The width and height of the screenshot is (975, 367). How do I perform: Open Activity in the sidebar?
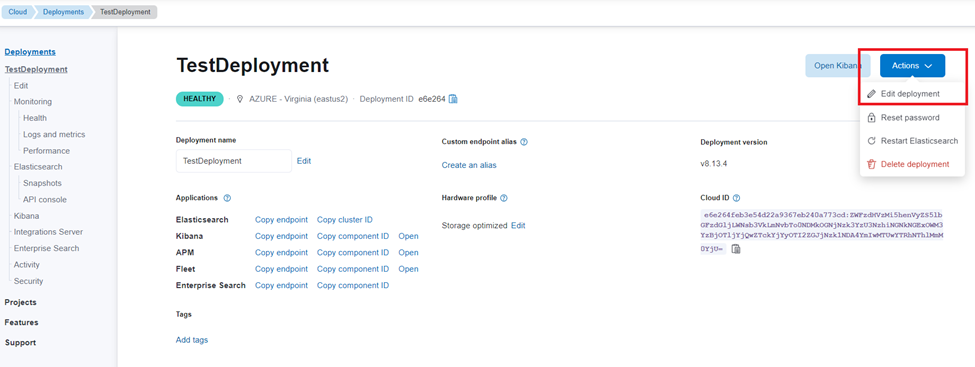tap(27, 264)
